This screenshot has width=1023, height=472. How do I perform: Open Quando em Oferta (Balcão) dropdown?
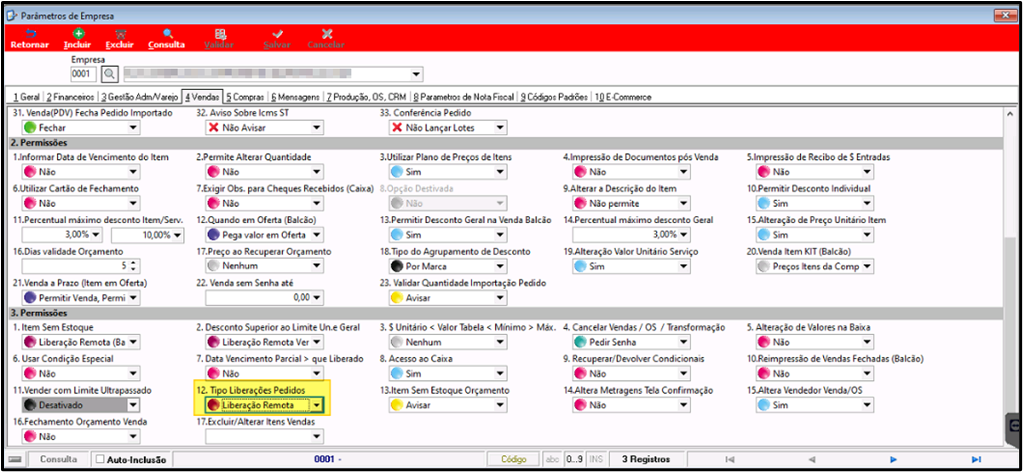coord(316,234)
